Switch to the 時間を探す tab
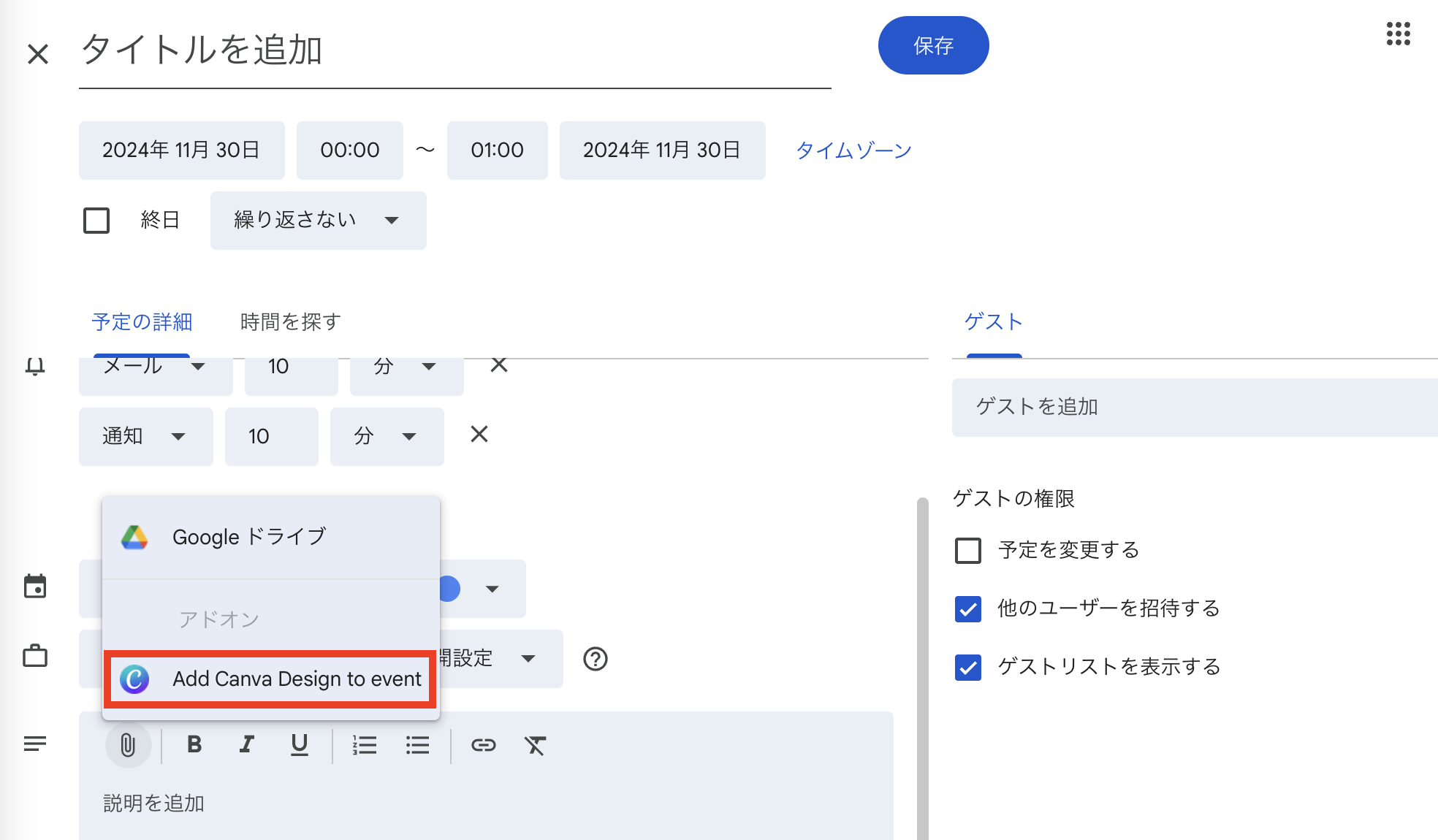 (289, 321)
